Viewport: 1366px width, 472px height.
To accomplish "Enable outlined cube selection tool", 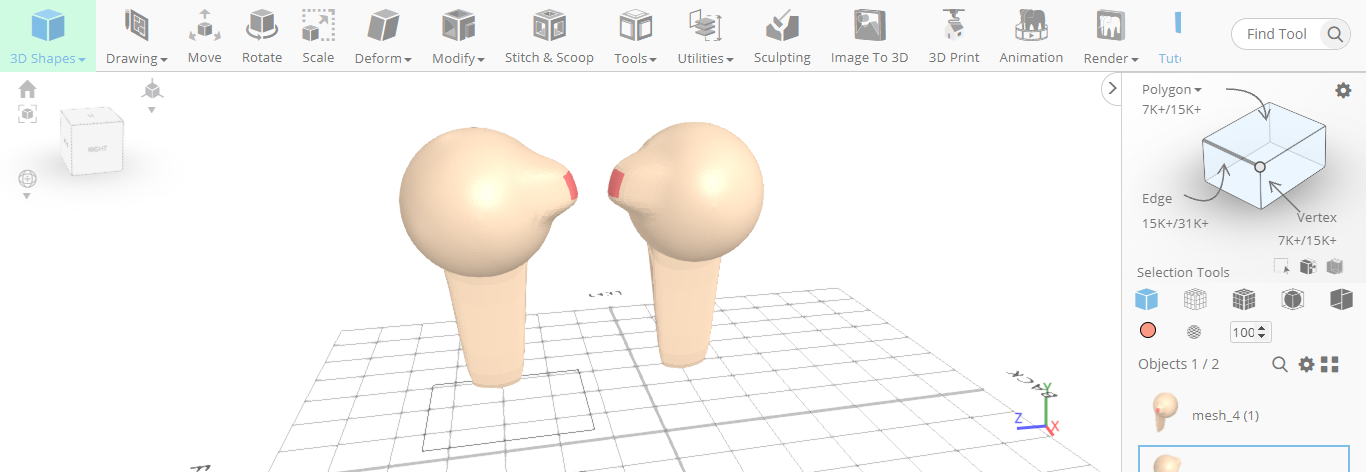I will (x=1292, y=299).
